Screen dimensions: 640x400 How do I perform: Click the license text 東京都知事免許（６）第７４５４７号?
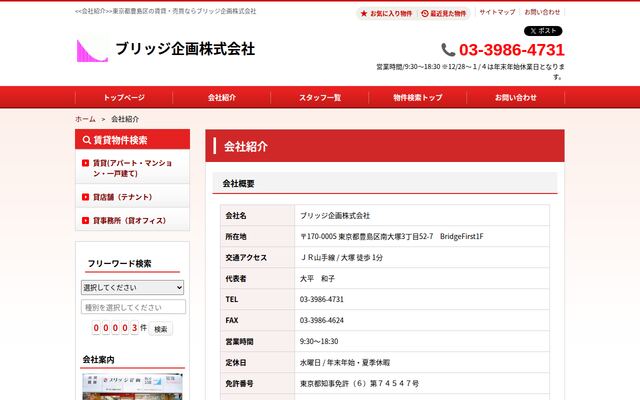359,383
